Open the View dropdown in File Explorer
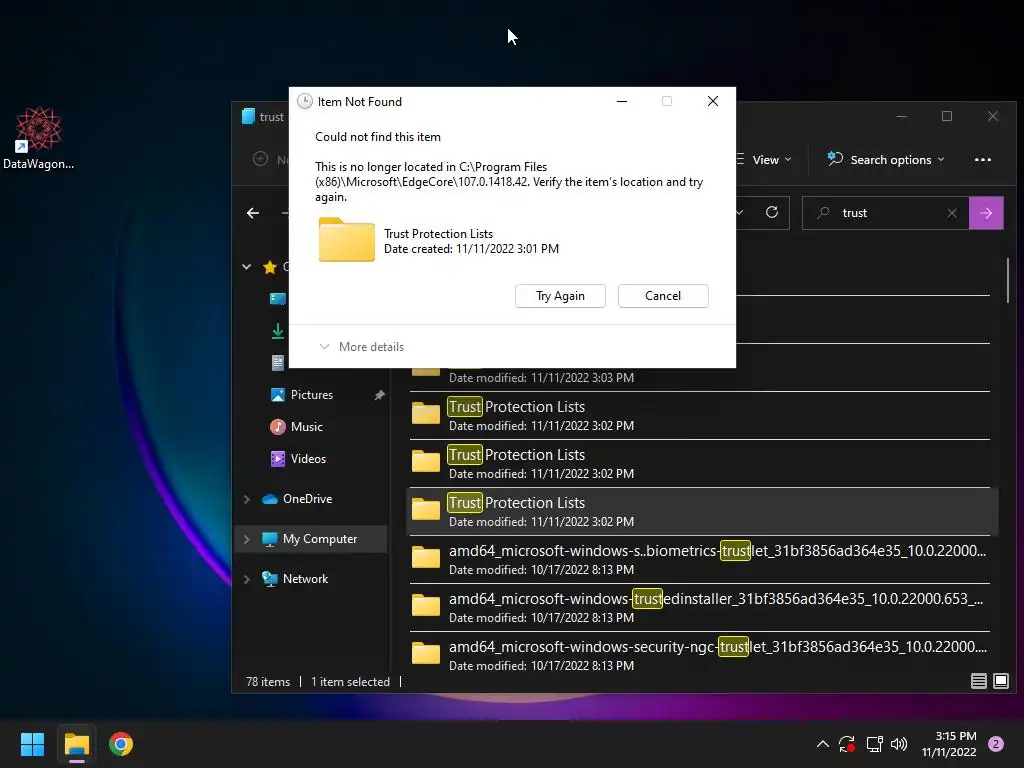This screenshot has width=1024, height=768. tap(763, 160)
